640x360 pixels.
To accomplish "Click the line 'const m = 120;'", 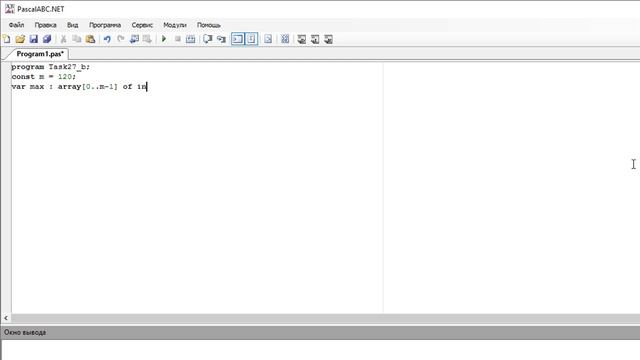I will tap(44, 76).
